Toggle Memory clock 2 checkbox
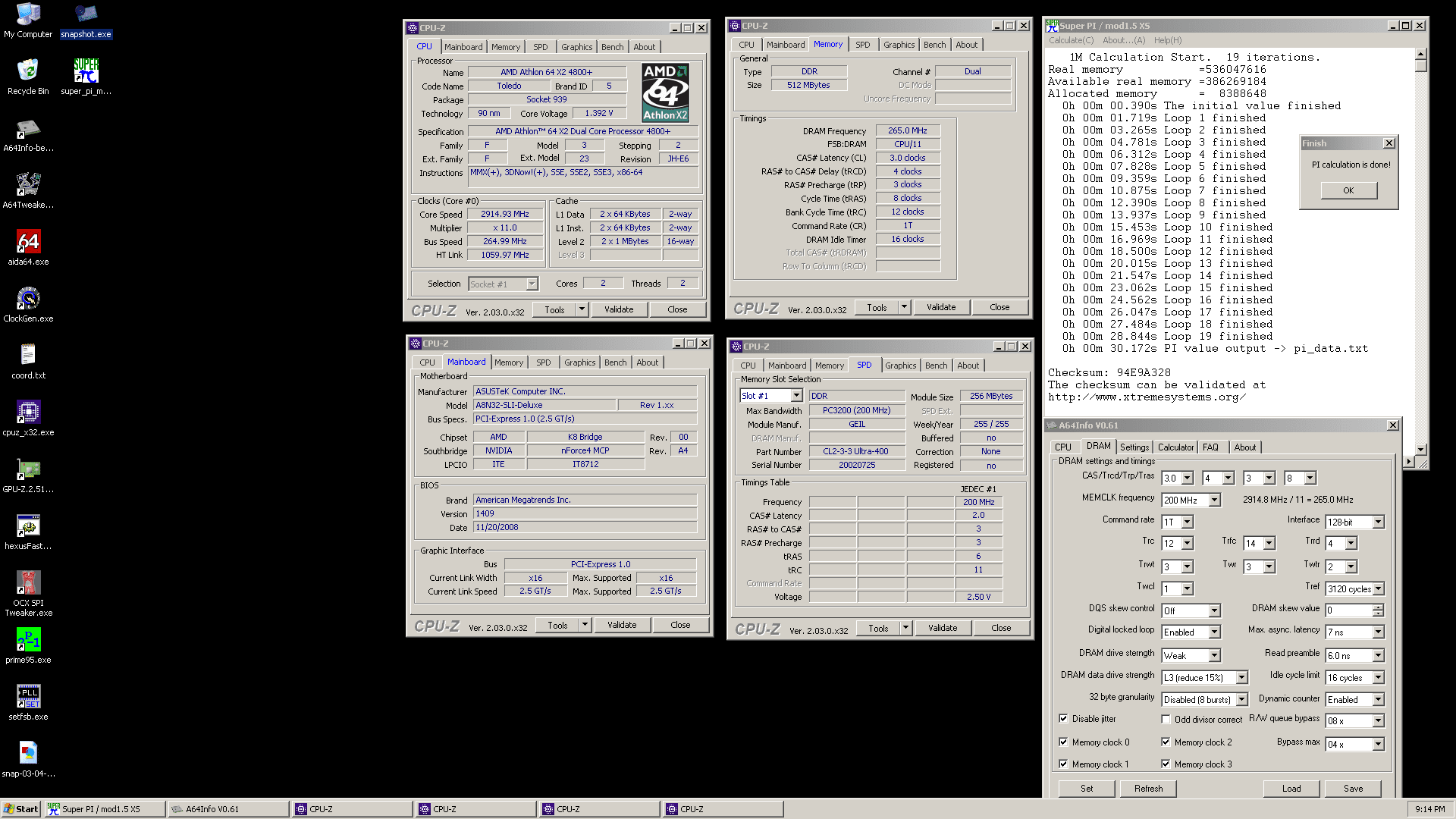This screenshot has height=819, width=1456. coord(1166,742)
